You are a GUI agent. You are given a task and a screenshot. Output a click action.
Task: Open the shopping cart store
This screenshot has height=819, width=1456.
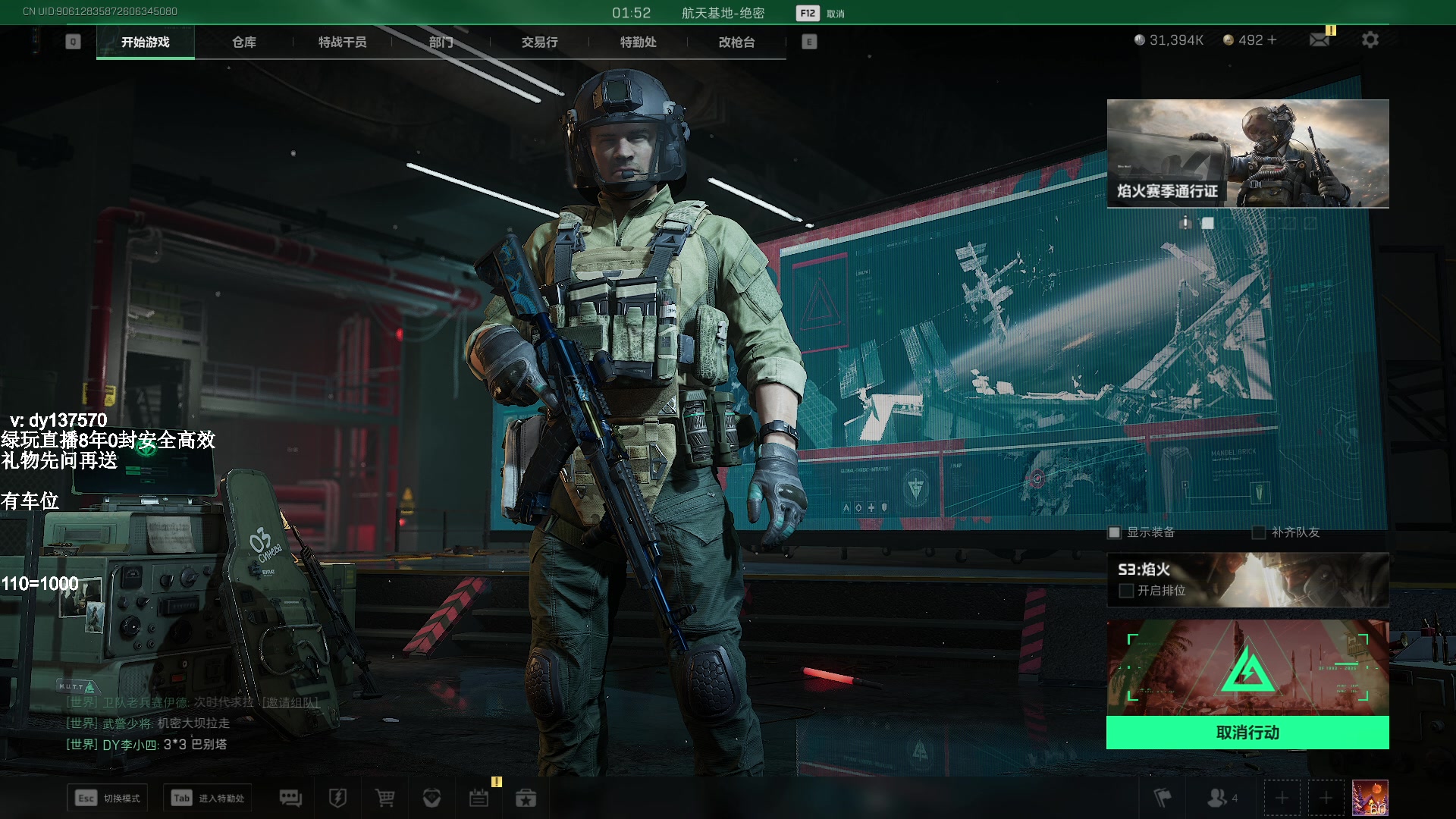pos(384,798)
